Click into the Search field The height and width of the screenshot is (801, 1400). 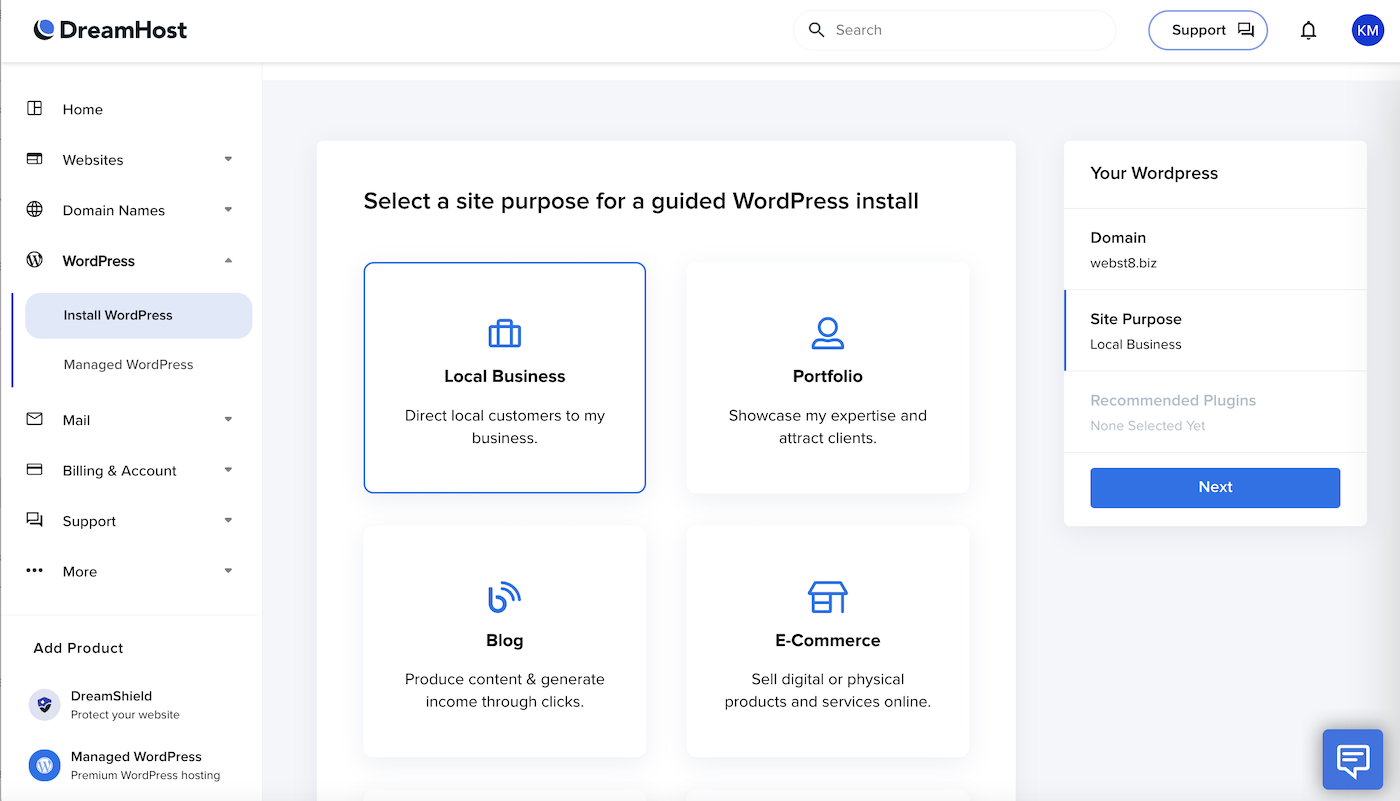coord(955,30)
